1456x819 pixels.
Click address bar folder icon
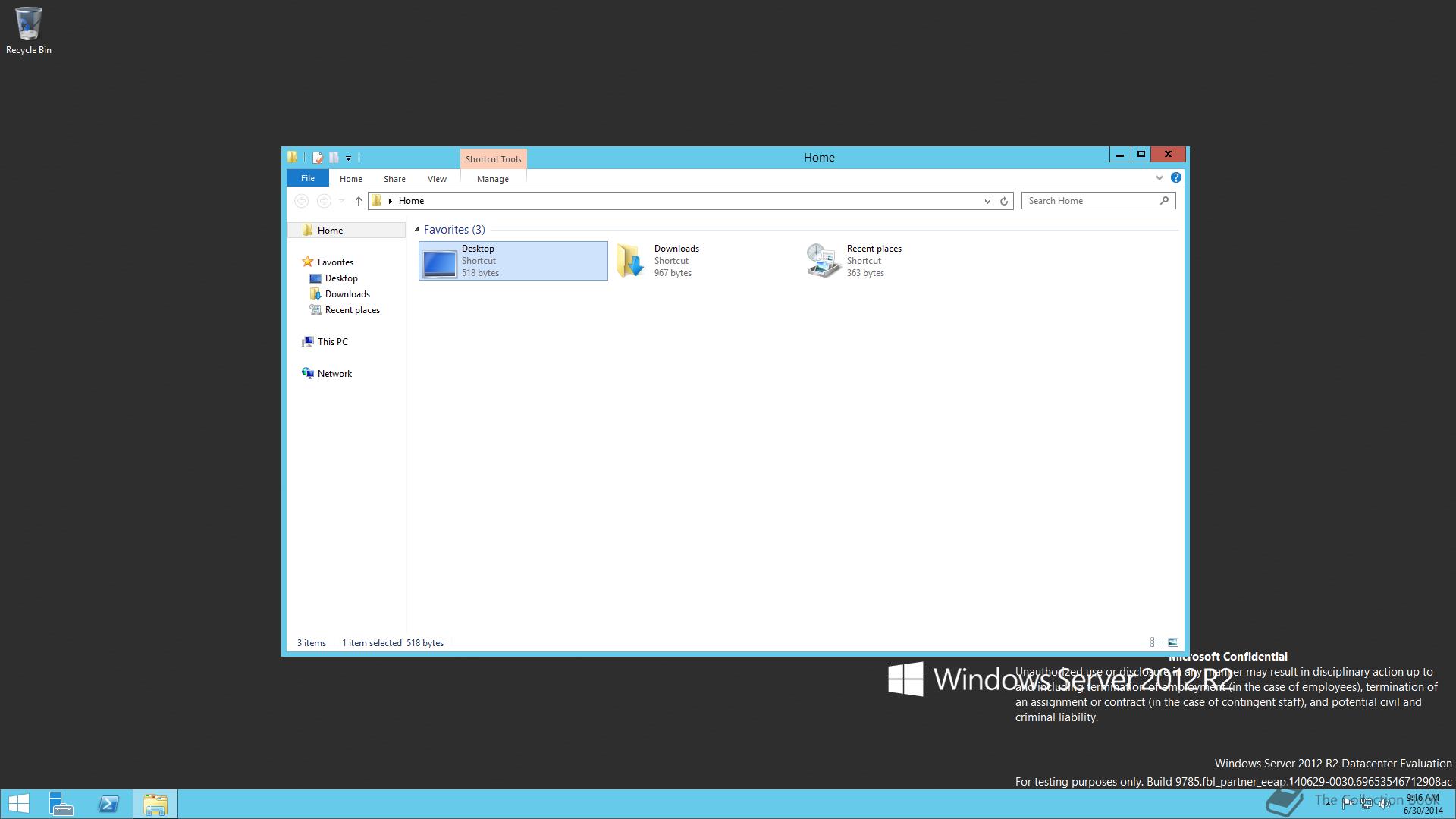(377, 201)
